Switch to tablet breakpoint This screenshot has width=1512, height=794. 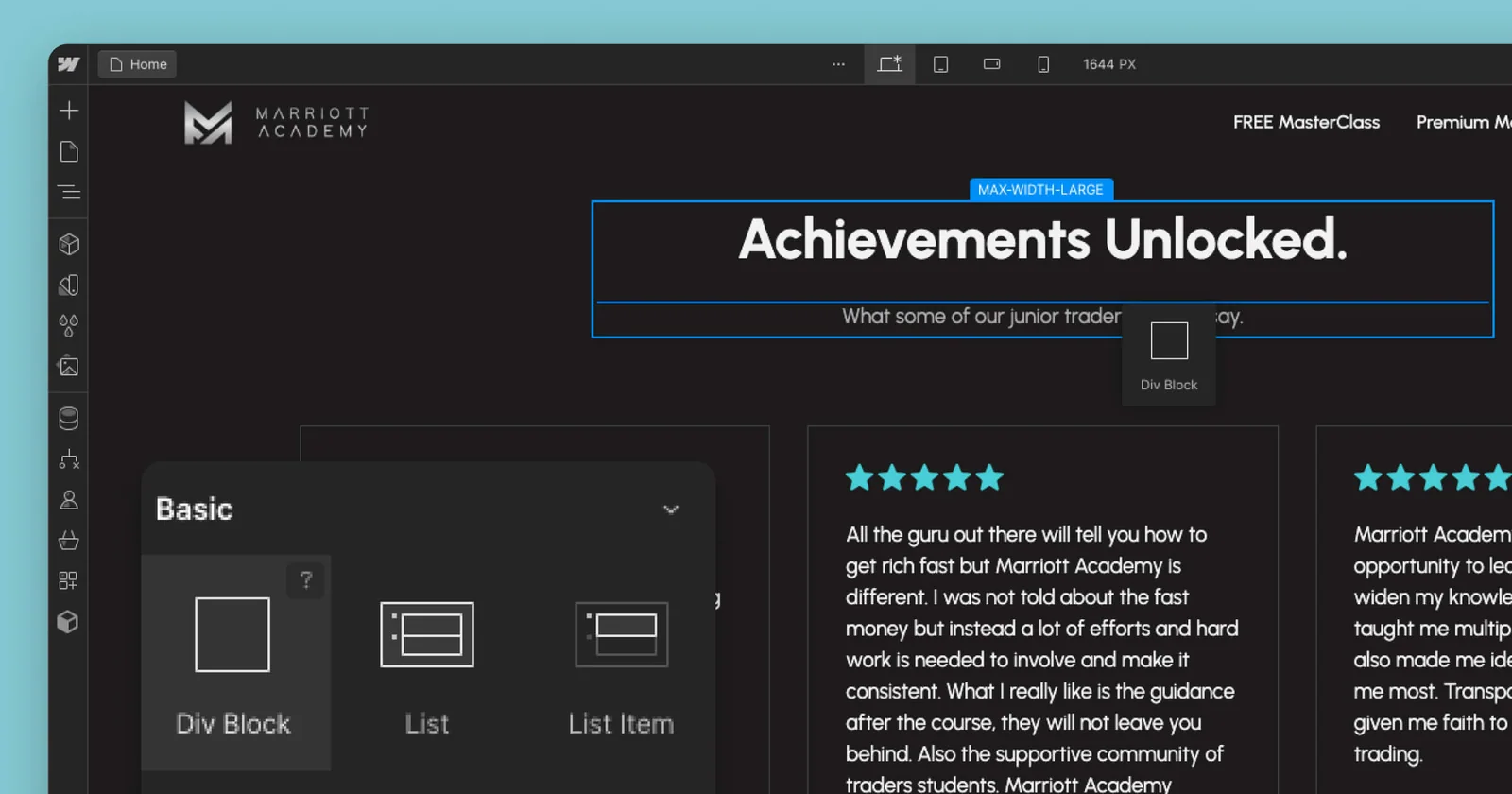coord(940,64)
